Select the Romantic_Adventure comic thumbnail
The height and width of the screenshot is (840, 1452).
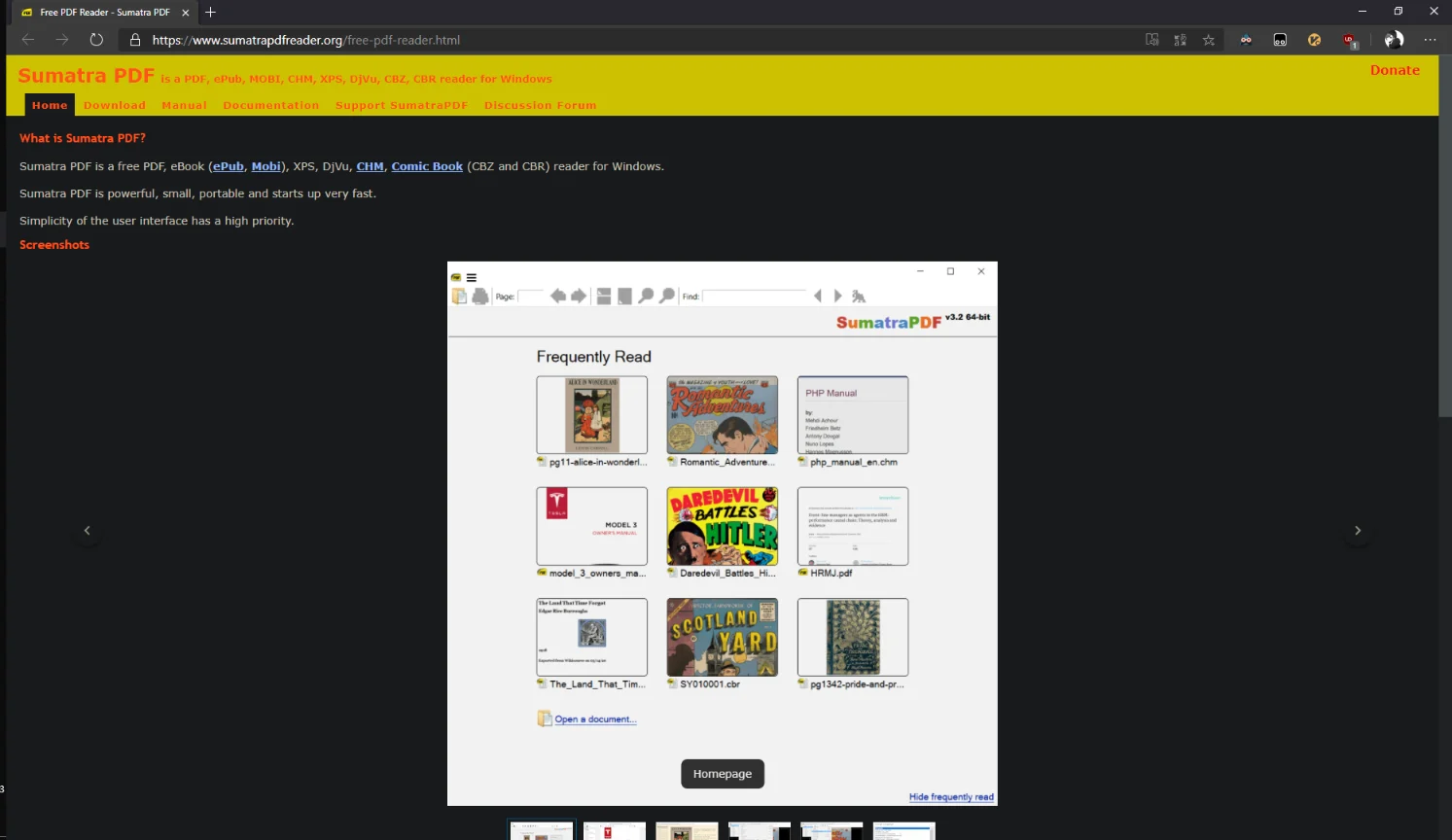coord(723,415)
